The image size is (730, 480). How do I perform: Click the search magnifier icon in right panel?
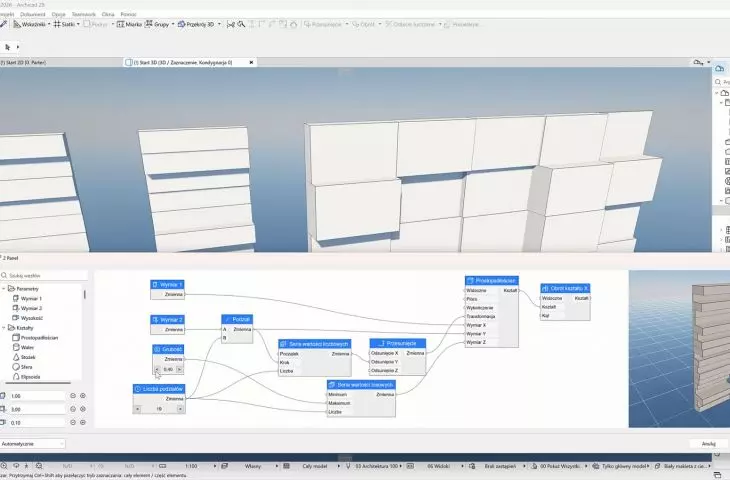(x=718, y=82)
